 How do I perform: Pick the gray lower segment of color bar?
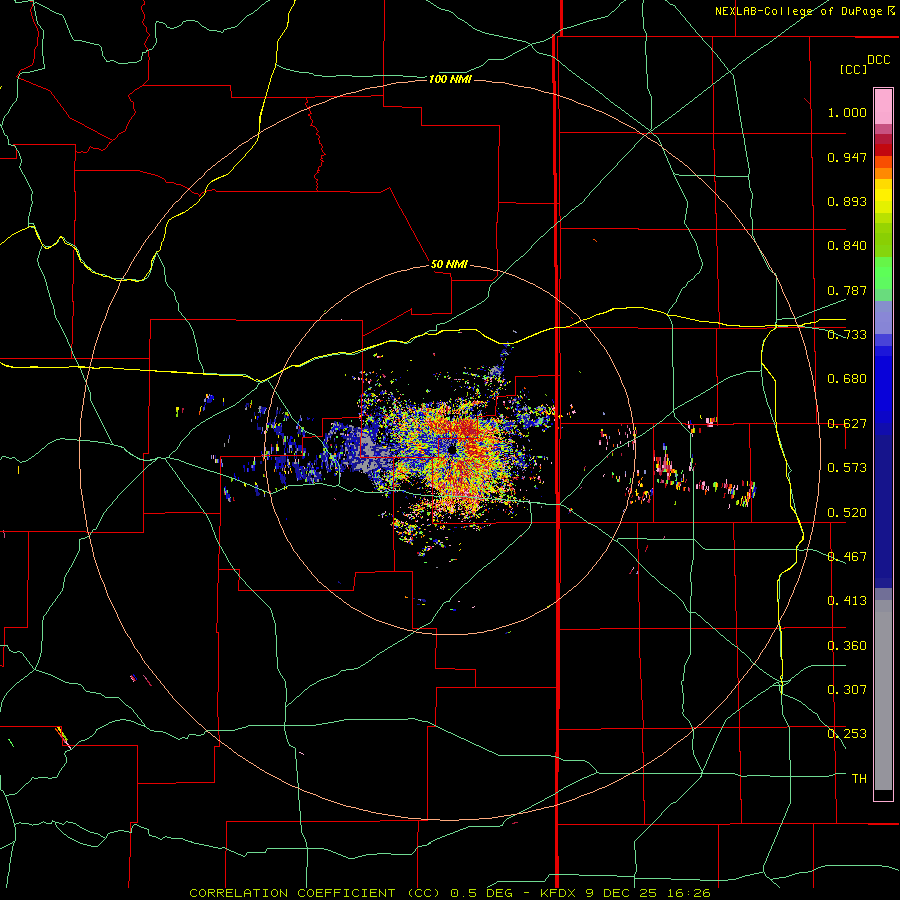pyautogui.click(x=883, y=695)
